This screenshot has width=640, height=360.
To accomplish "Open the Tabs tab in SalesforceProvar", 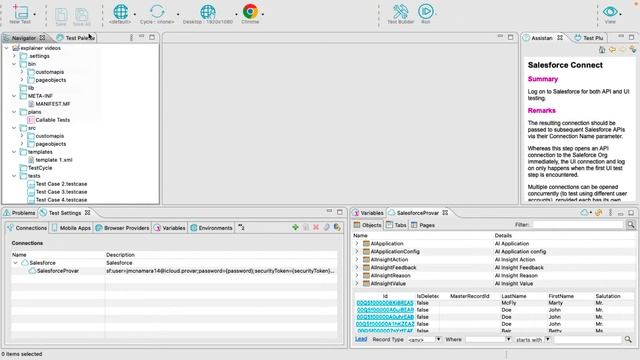I will tap(396, 225).
